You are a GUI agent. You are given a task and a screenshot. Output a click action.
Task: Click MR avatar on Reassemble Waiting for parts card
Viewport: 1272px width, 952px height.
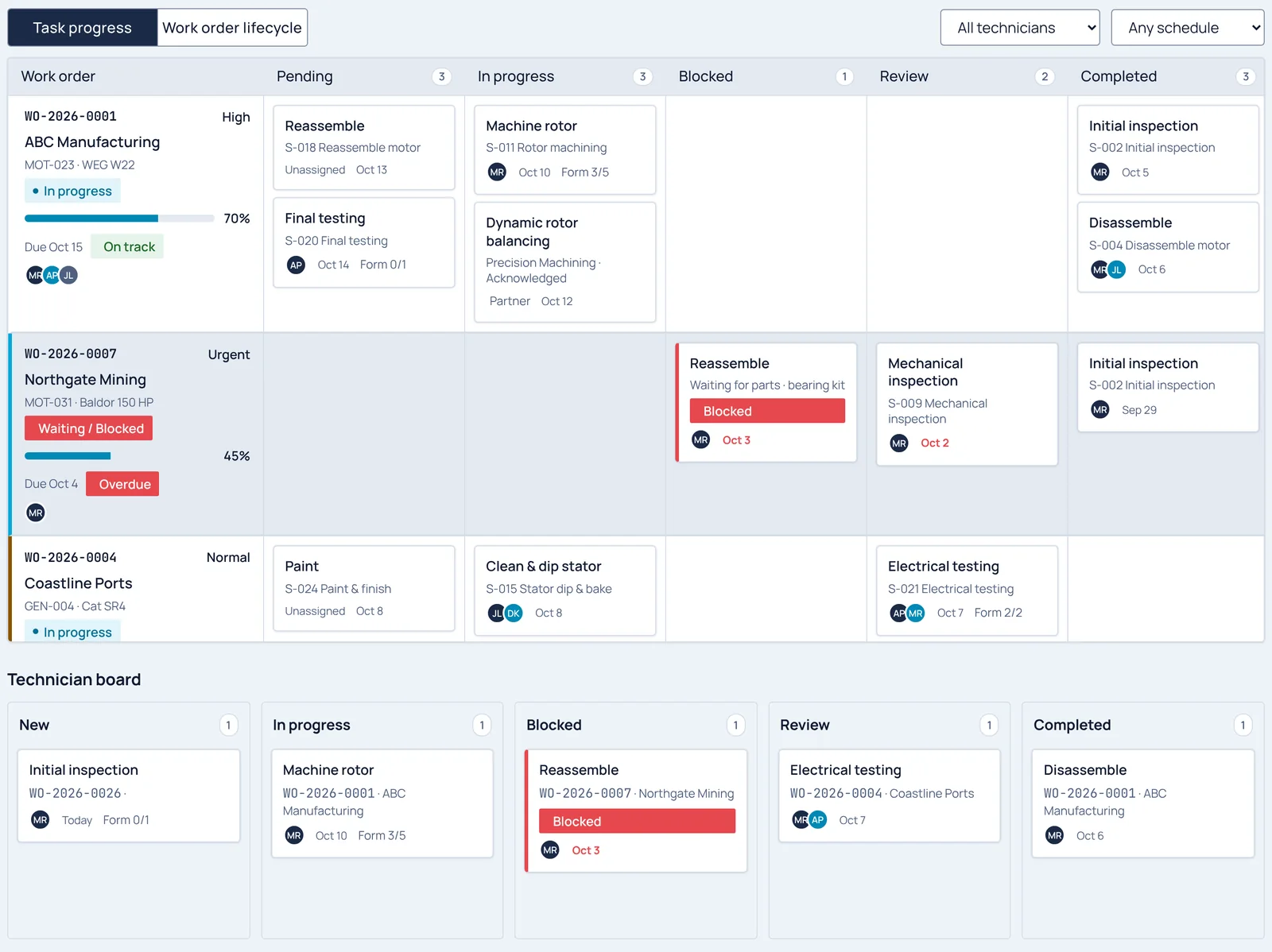point(700,439)
